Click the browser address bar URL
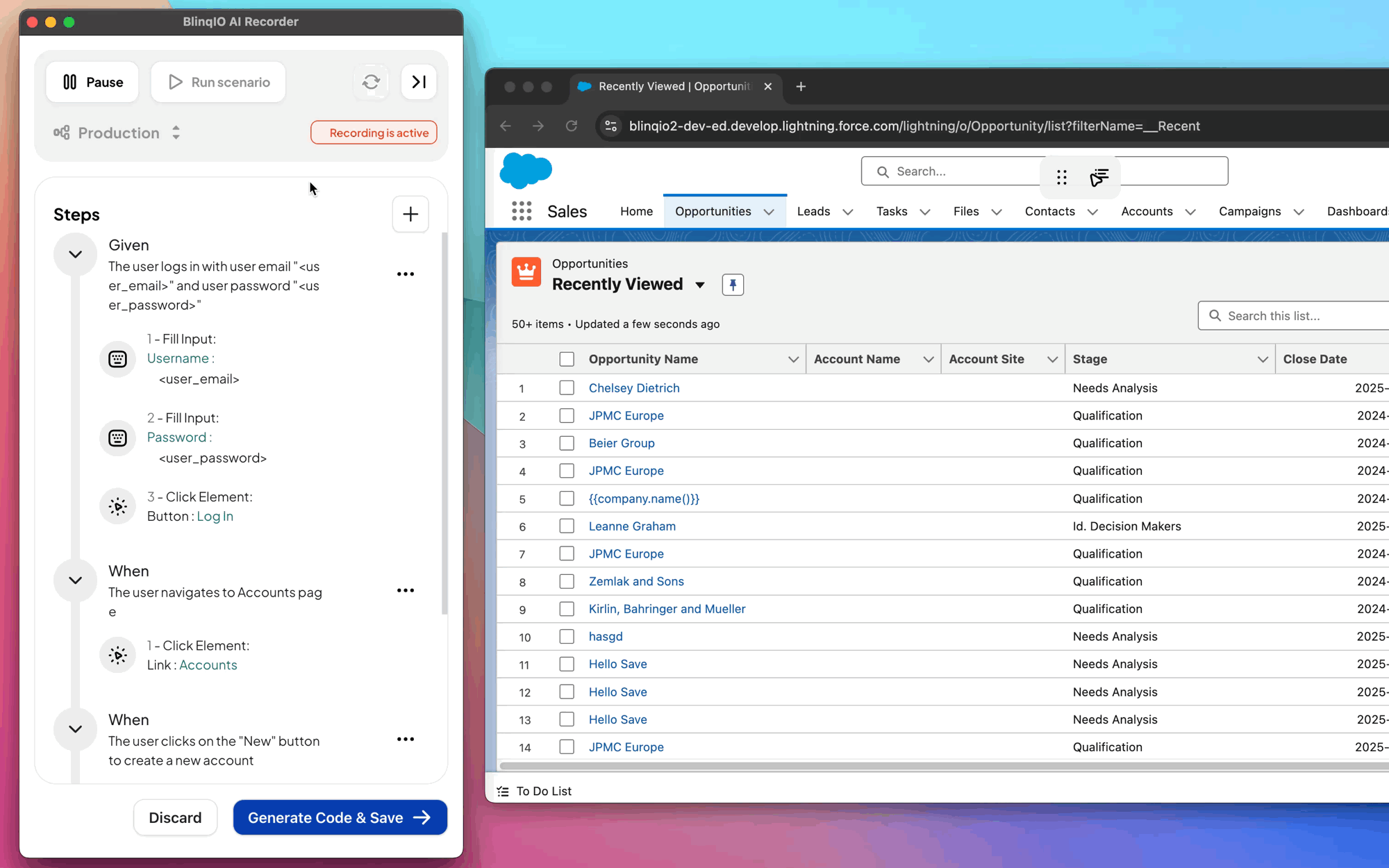The image size is (1389, 868). tap(914, 126)
